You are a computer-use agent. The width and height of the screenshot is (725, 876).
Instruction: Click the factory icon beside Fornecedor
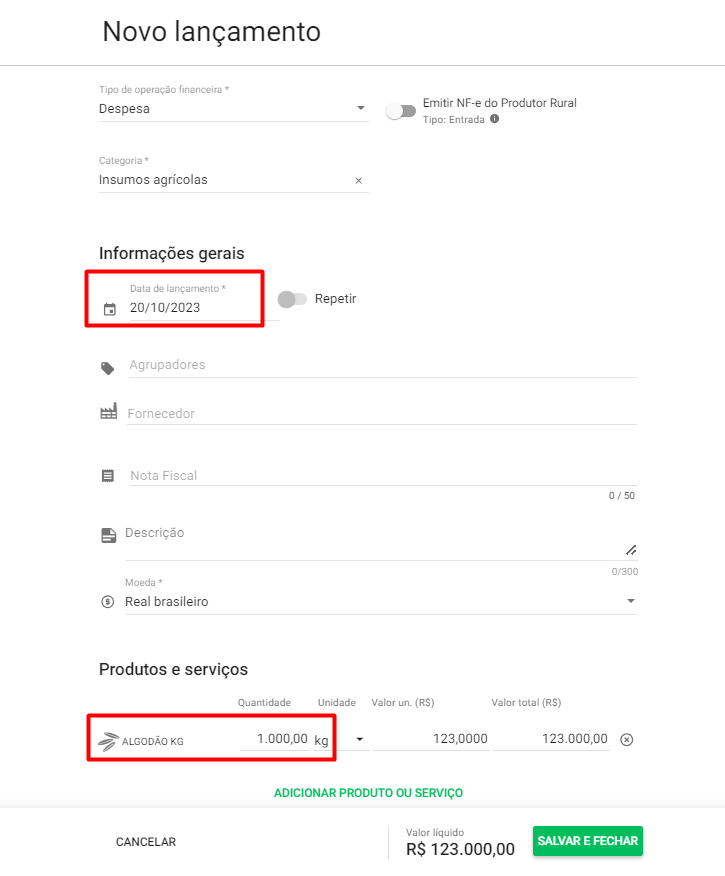(x=108, y=413)
